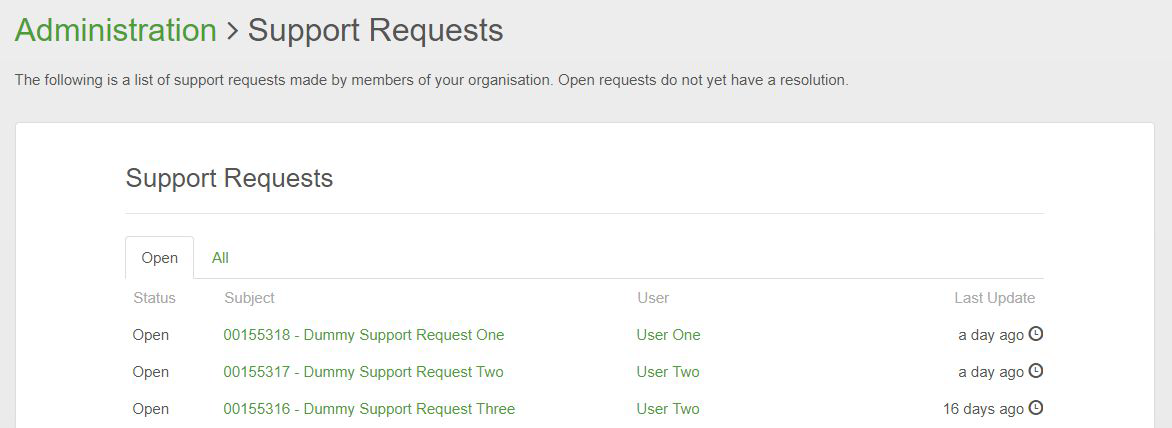
Task: Switch to the All requests tab
Action: pyautogui.click(x=220, y=258)
